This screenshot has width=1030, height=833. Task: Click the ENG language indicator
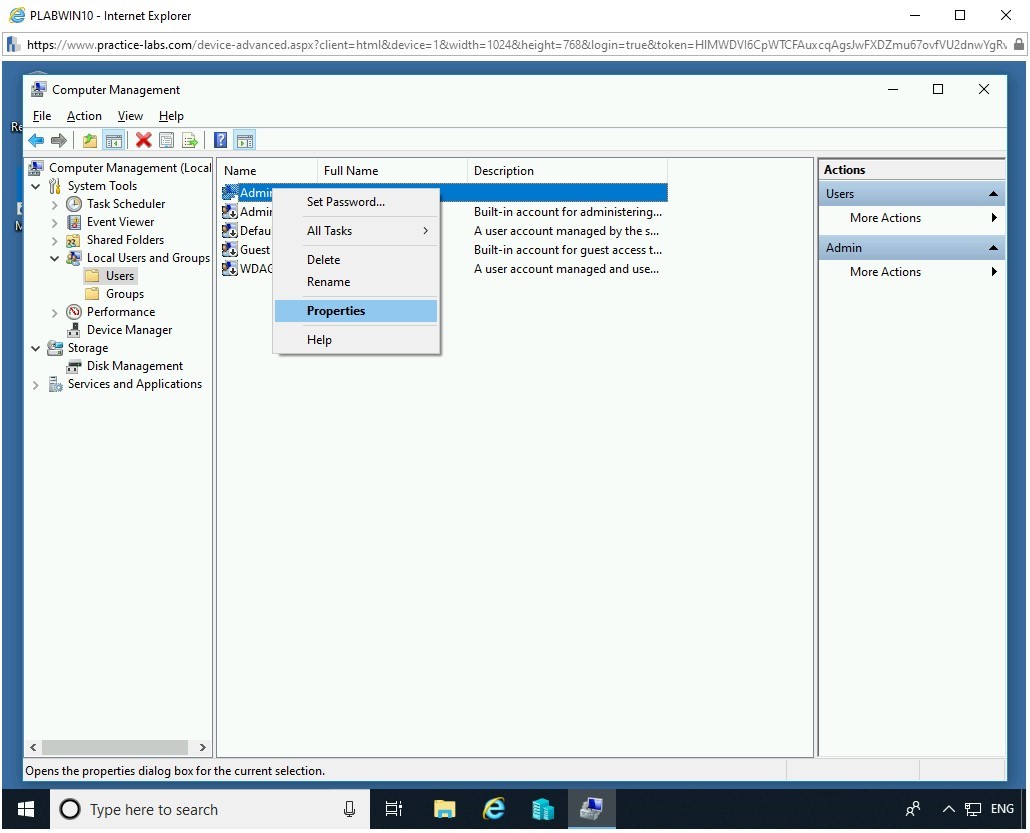(1002, 809)
